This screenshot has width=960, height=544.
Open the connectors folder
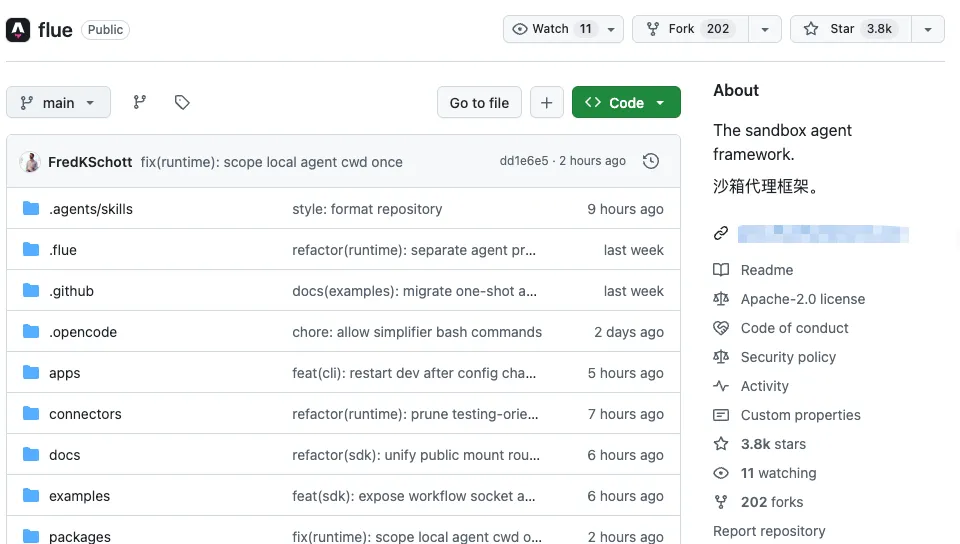tap(85, 414)
